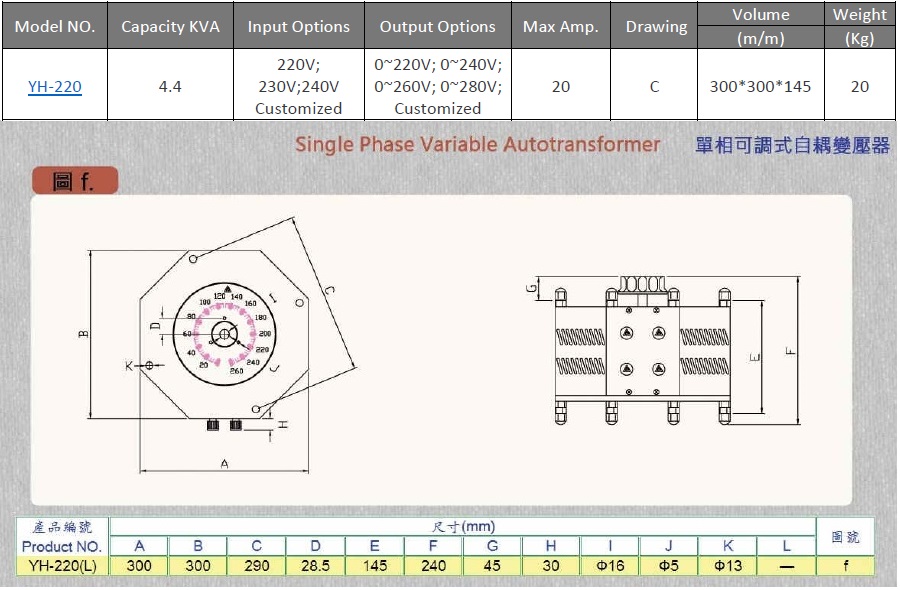Select the YH-220(L) product number cell
The height and width of the screenshot is (590, 900).
pyautogui.click(x=62, y=566)
